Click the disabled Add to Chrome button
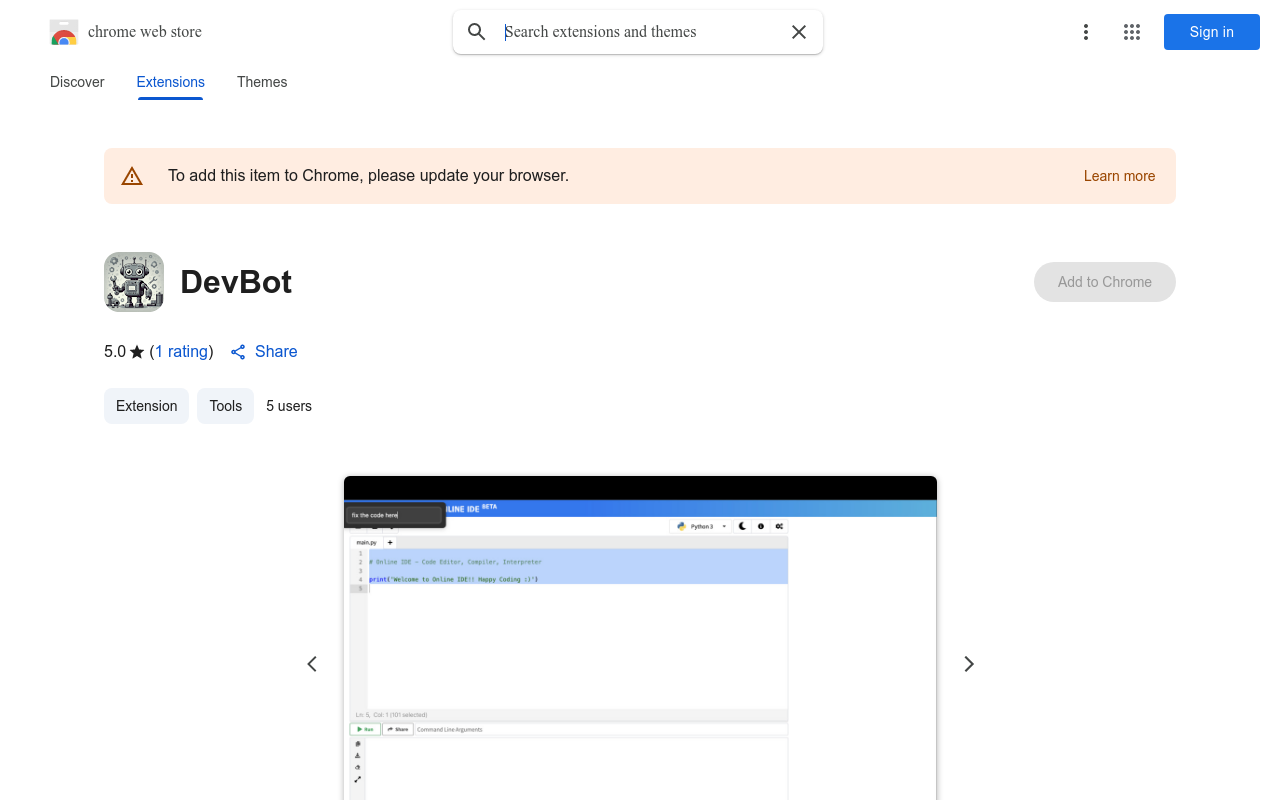This screenshot has height=800, width=1280. [x=1105, y=282]
